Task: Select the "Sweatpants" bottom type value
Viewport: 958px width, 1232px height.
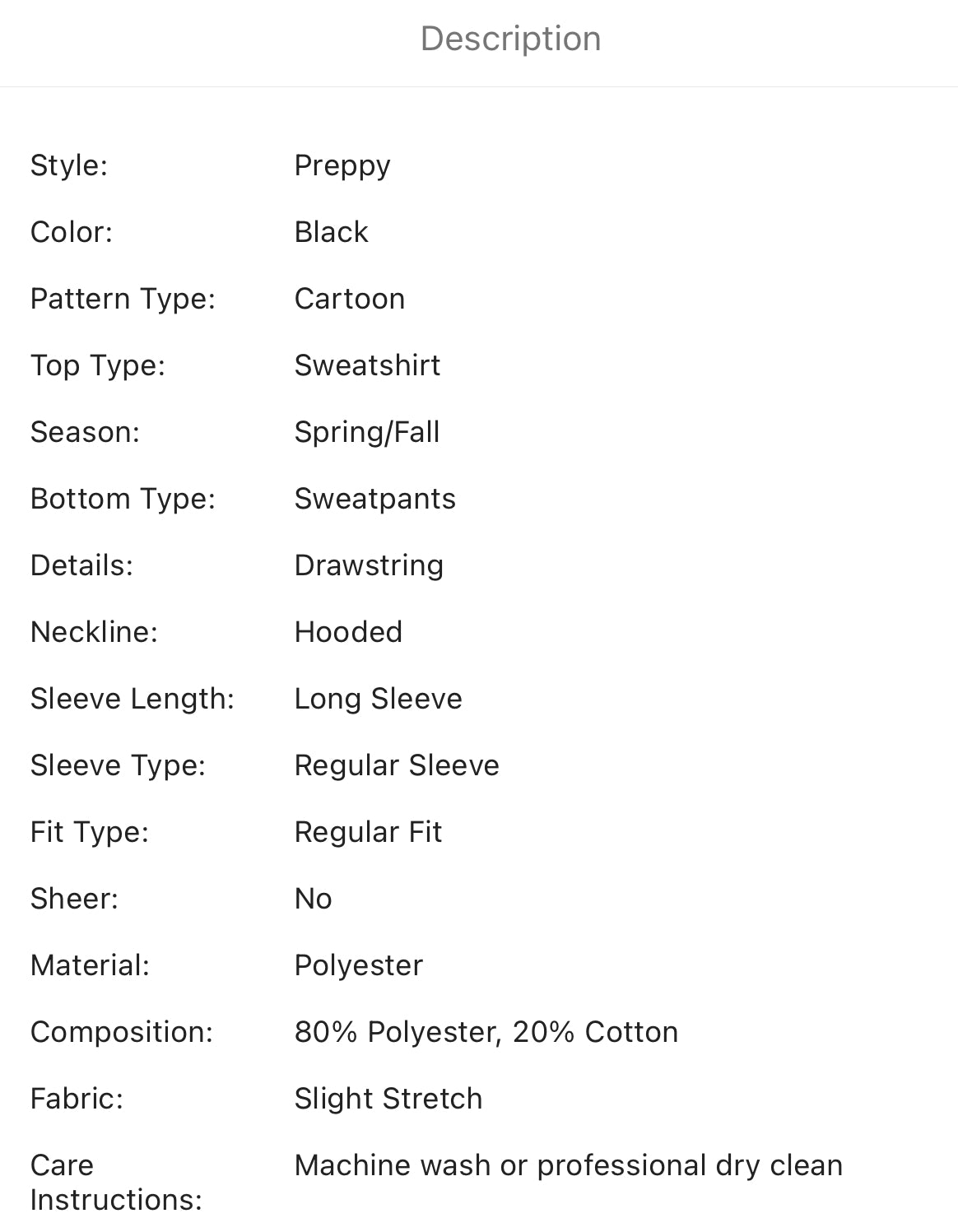Action: coord(374,499)
